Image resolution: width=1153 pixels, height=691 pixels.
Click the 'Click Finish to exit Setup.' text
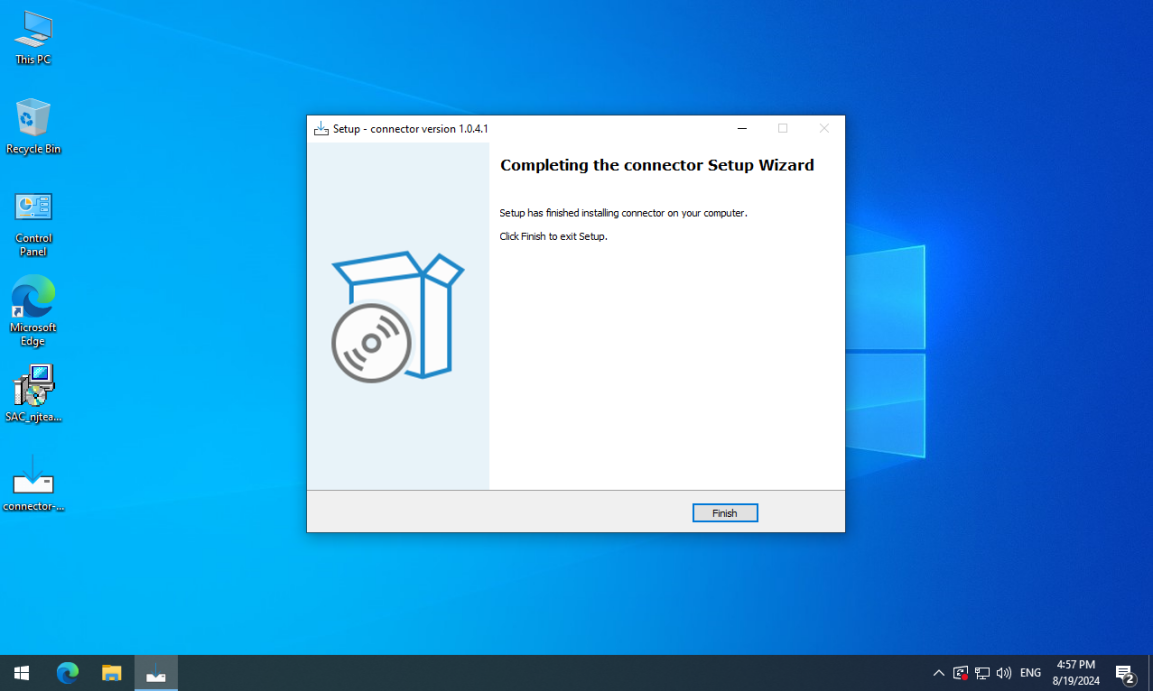coord(553,237)
